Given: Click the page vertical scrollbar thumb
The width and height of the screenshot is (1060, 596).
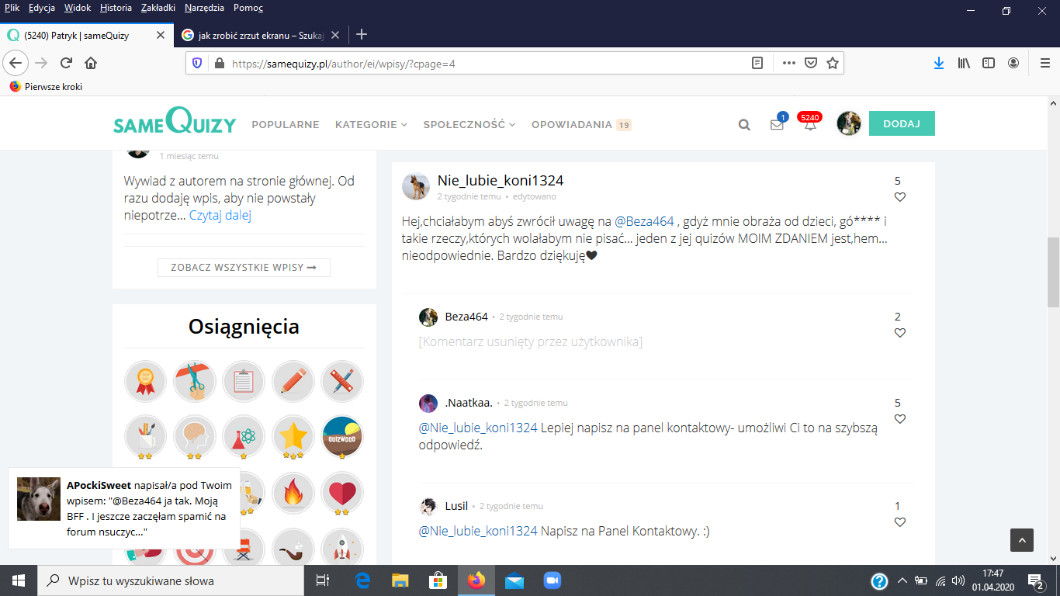Looking at the screenshot, I should tap(1052, 272).
